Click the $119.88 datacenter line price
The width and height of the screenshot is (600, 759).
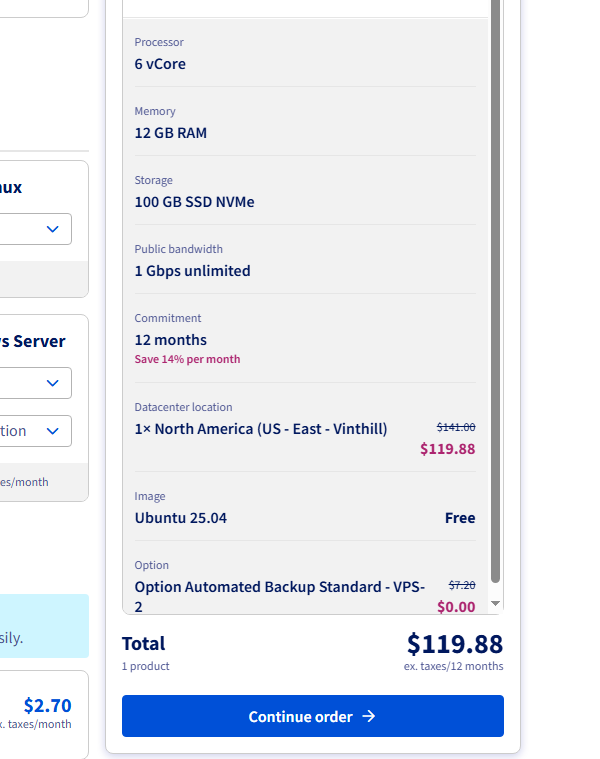click(x=448, y=449)
